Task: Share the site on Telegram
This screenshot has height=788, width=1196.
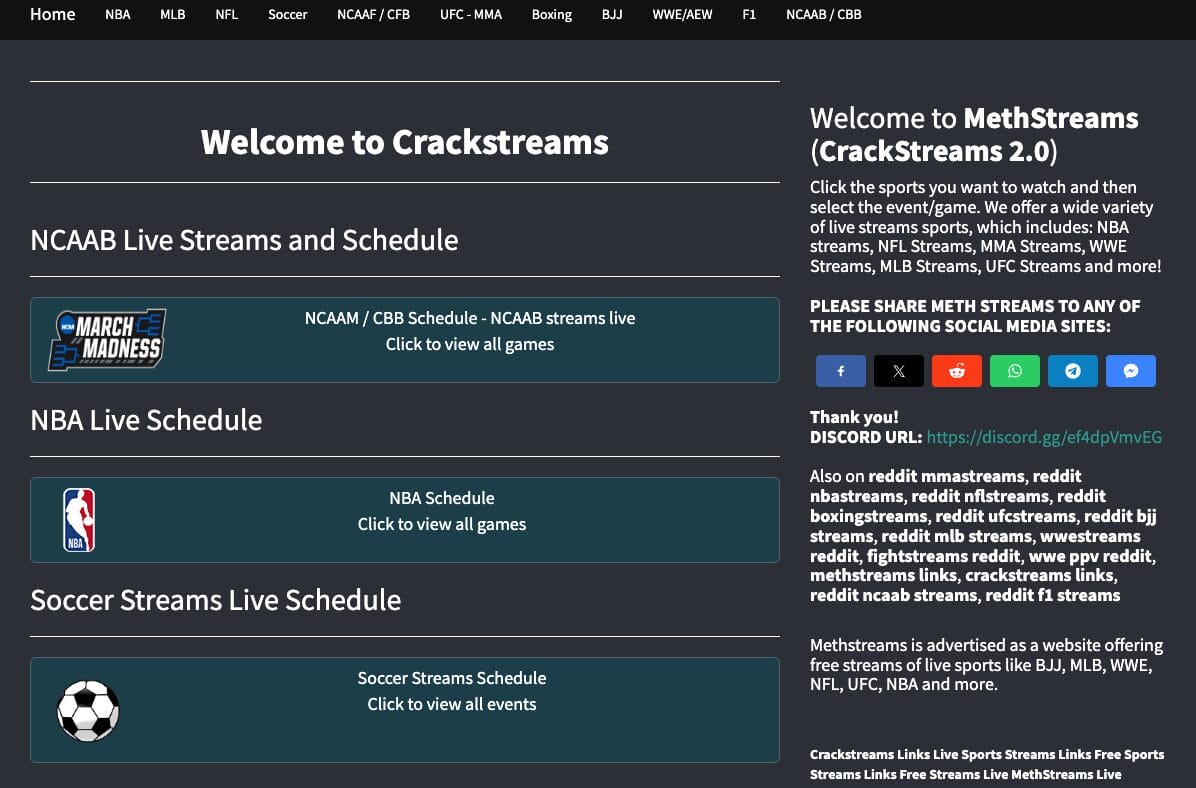Action: [1072, 370]
